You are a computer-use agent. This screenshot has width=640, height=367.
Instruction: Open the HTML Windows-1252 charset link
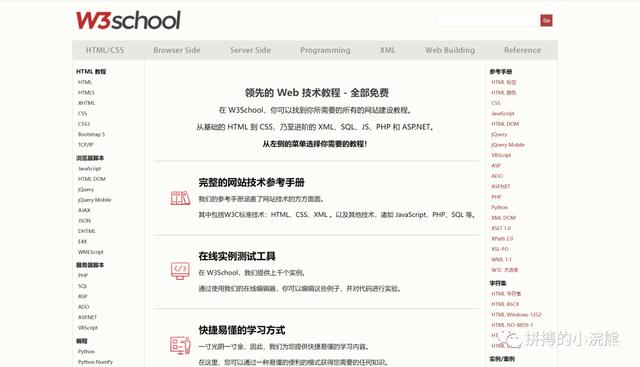tap(516, 314)
